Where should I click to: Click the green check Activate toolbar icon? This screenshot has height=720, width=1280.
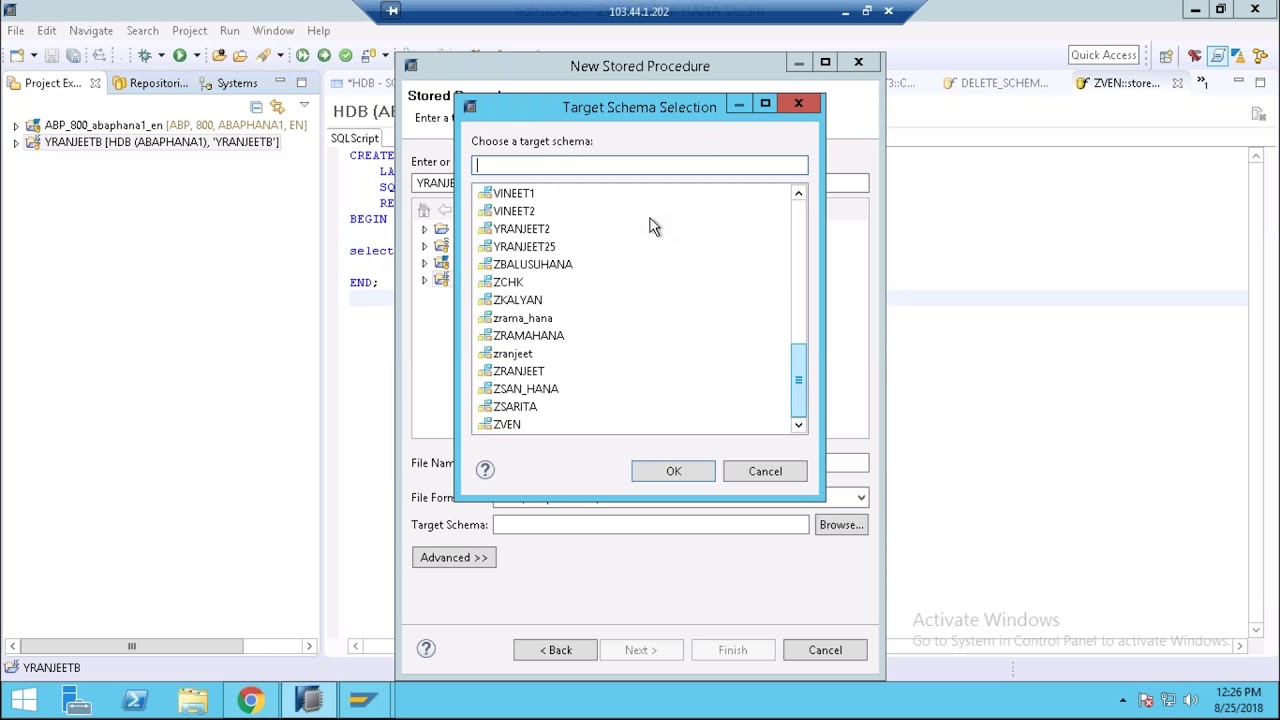pos(345,55)
